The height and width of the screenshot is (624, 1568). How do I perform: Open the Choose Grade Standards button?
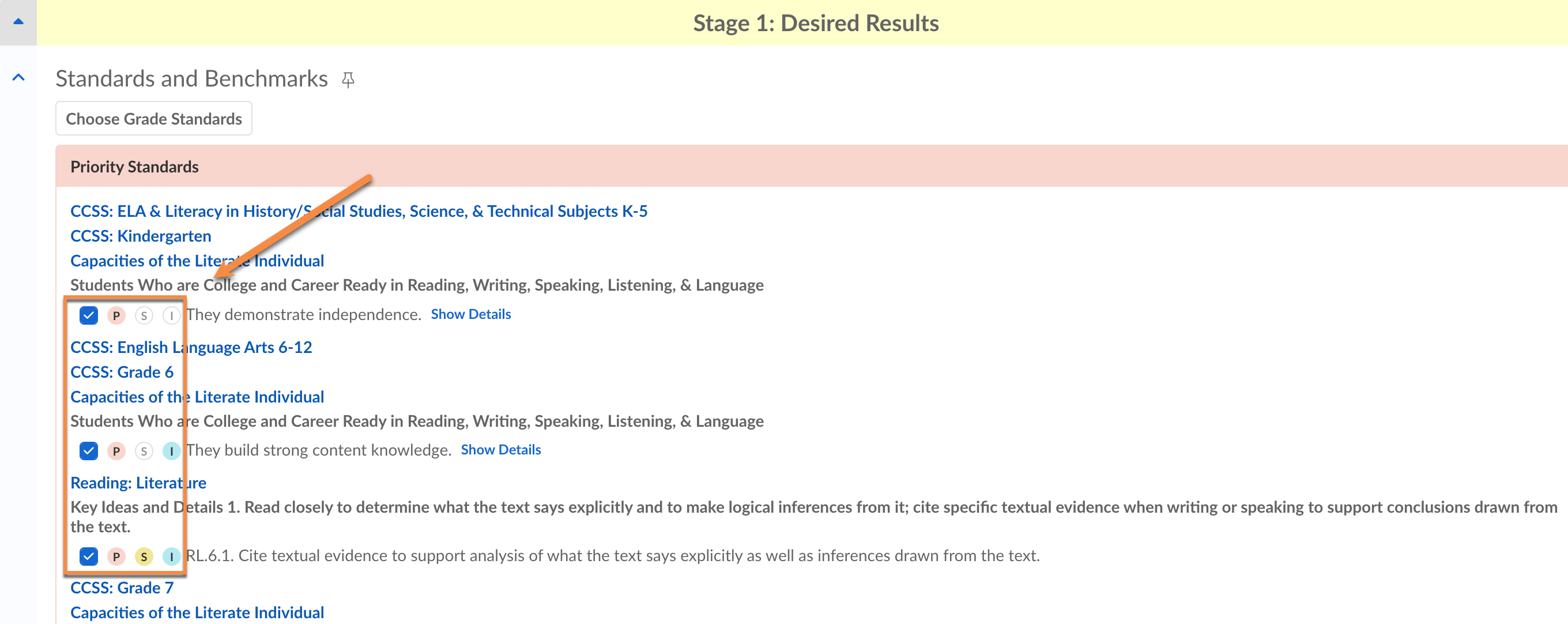pos(153,119)
